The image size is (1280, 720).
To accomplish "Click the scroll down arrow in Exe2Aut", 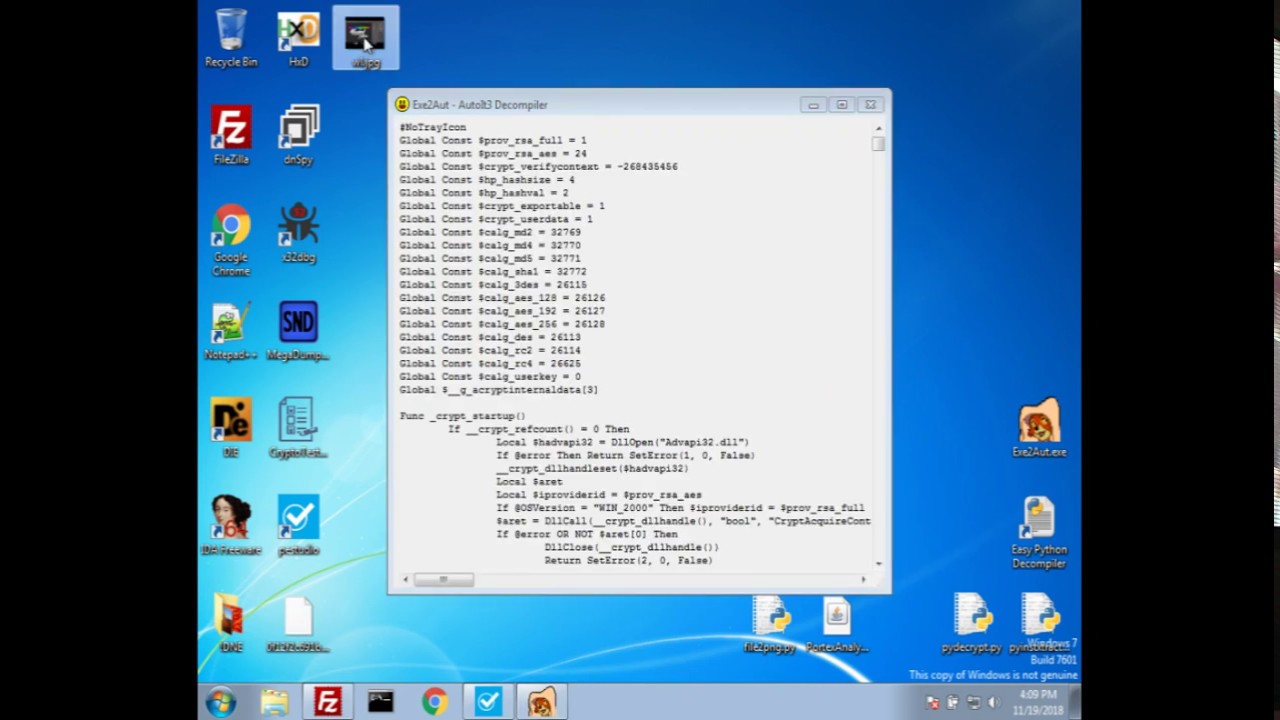I will coord(878,564).
